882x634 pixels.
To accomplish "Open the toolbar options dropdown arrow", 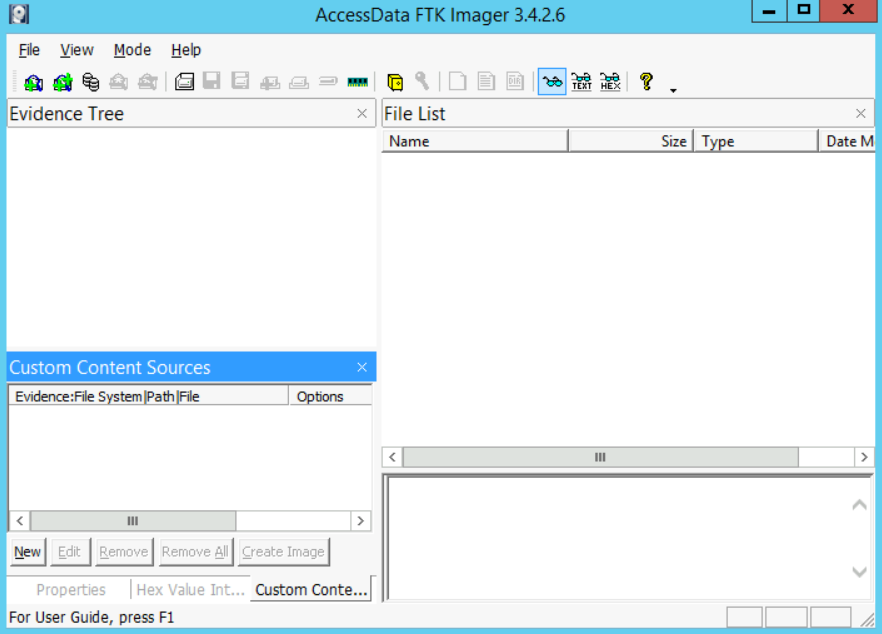I will click(673, 90).
